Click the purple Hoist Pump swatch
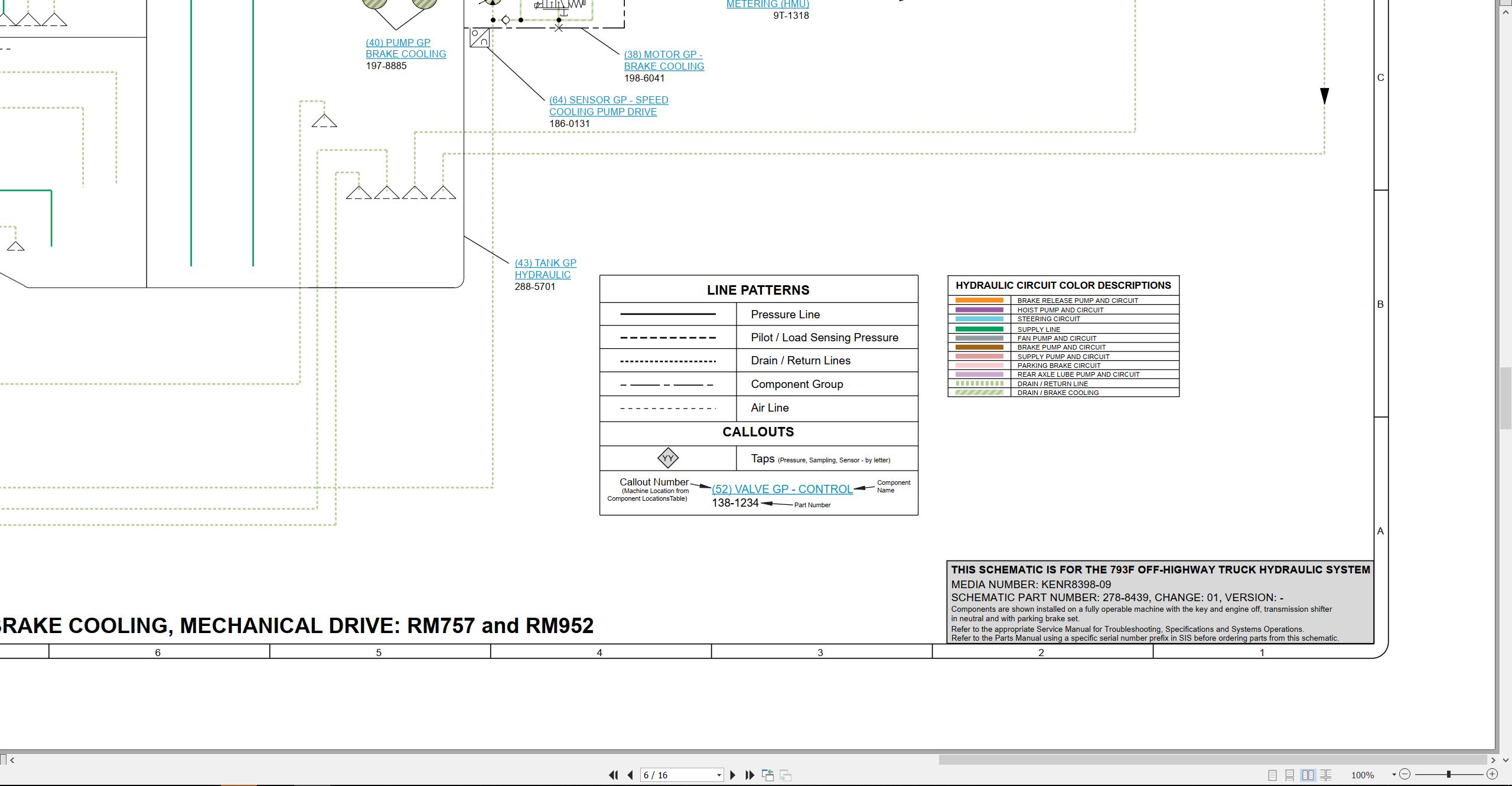This screenshot has height=786, width=1512. 979,310
